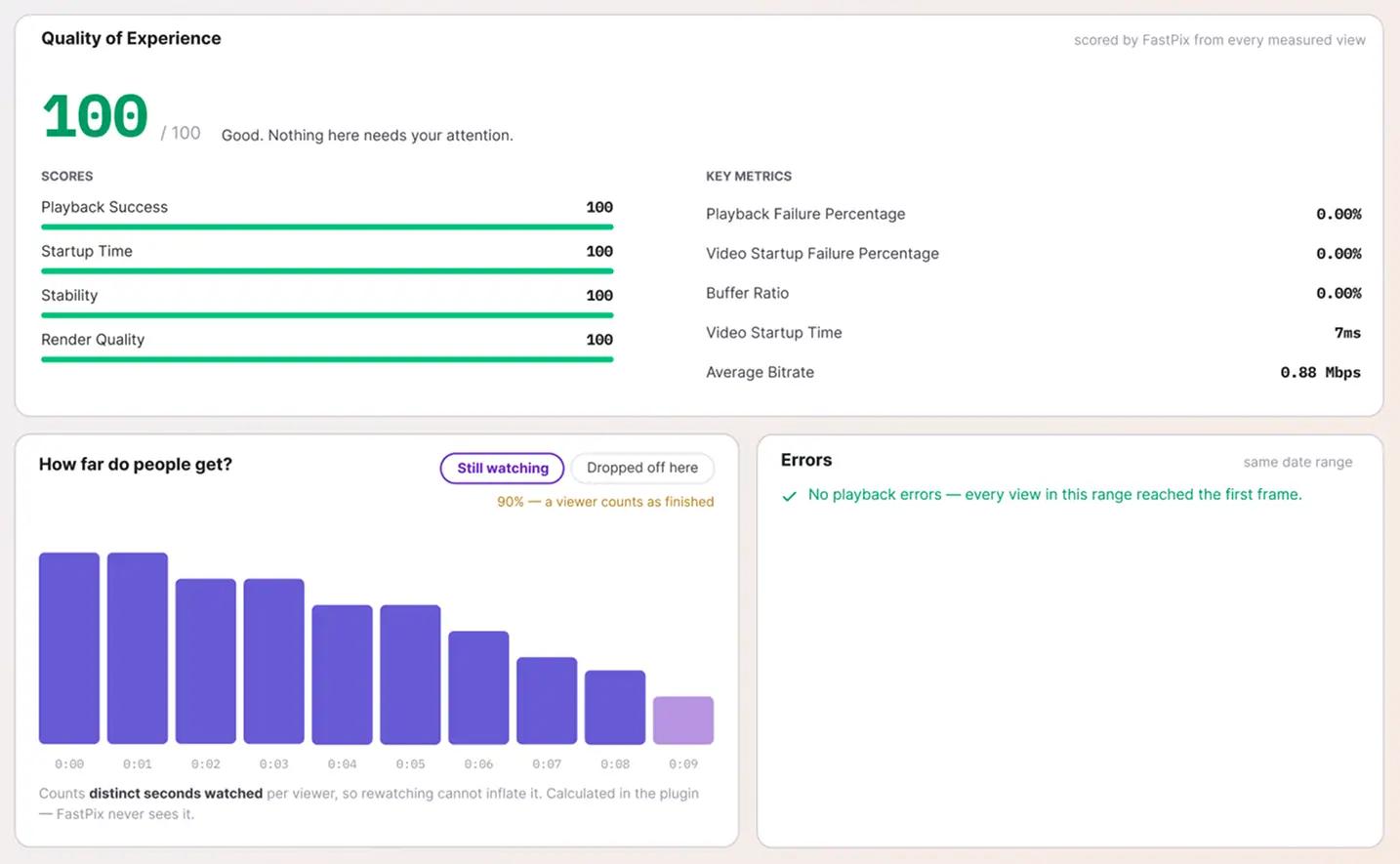Click the Errors panel heading
This screenshot has width=1400, height=864.
[806, 460]
